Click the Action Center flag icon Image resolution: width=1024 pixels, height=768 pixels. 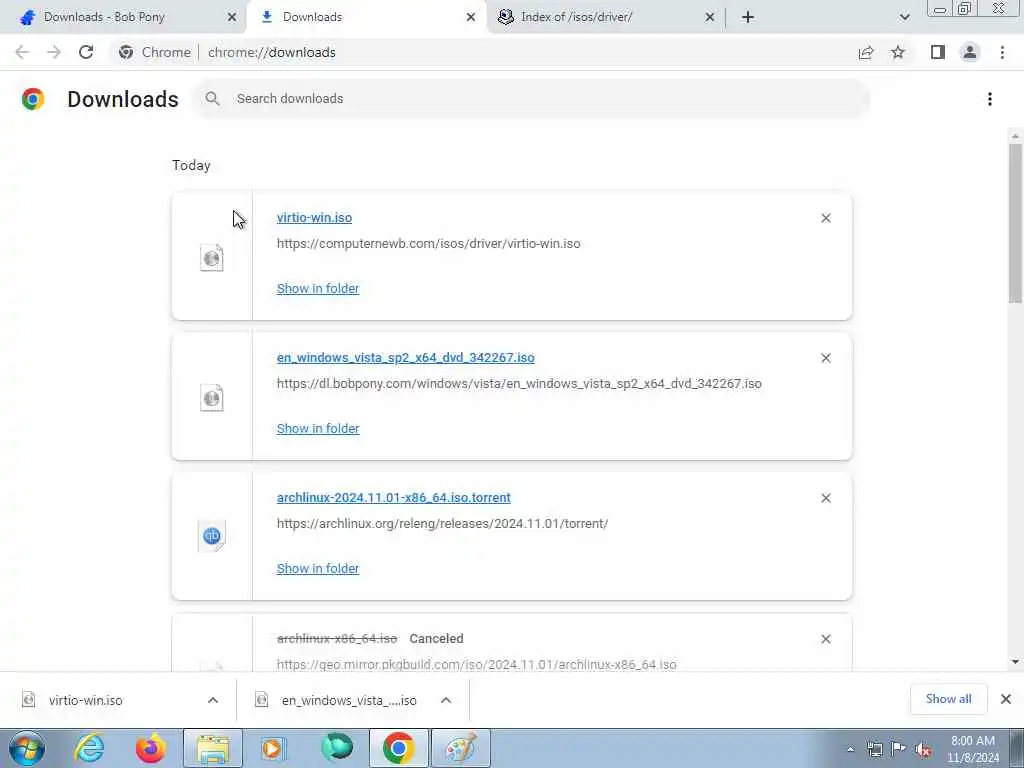click(x=899, y=749)
